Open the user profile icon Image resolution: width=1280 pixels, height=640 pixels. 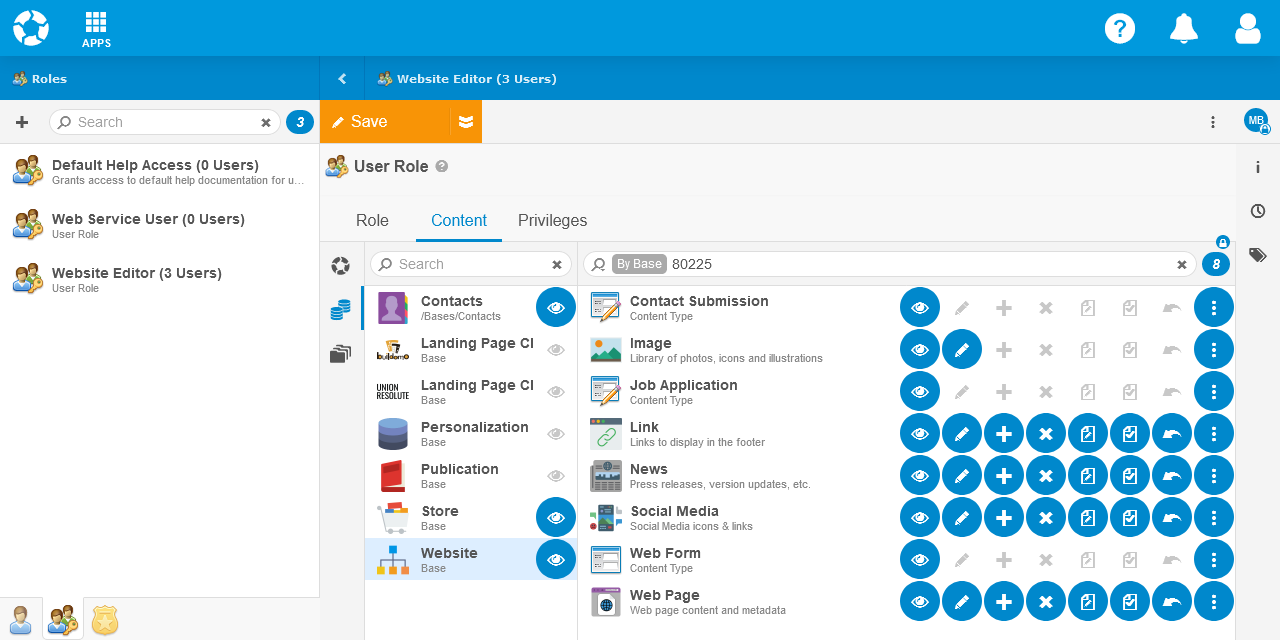pyautogui.click(x=1247, y=28)
